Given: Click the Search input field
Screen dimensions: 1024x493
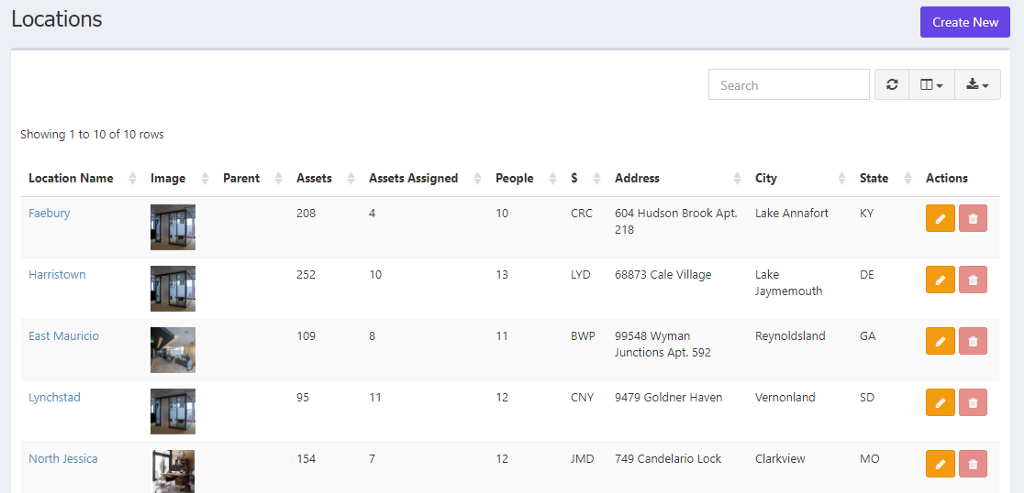Looking at the screenshot, I should coord(788,85).
